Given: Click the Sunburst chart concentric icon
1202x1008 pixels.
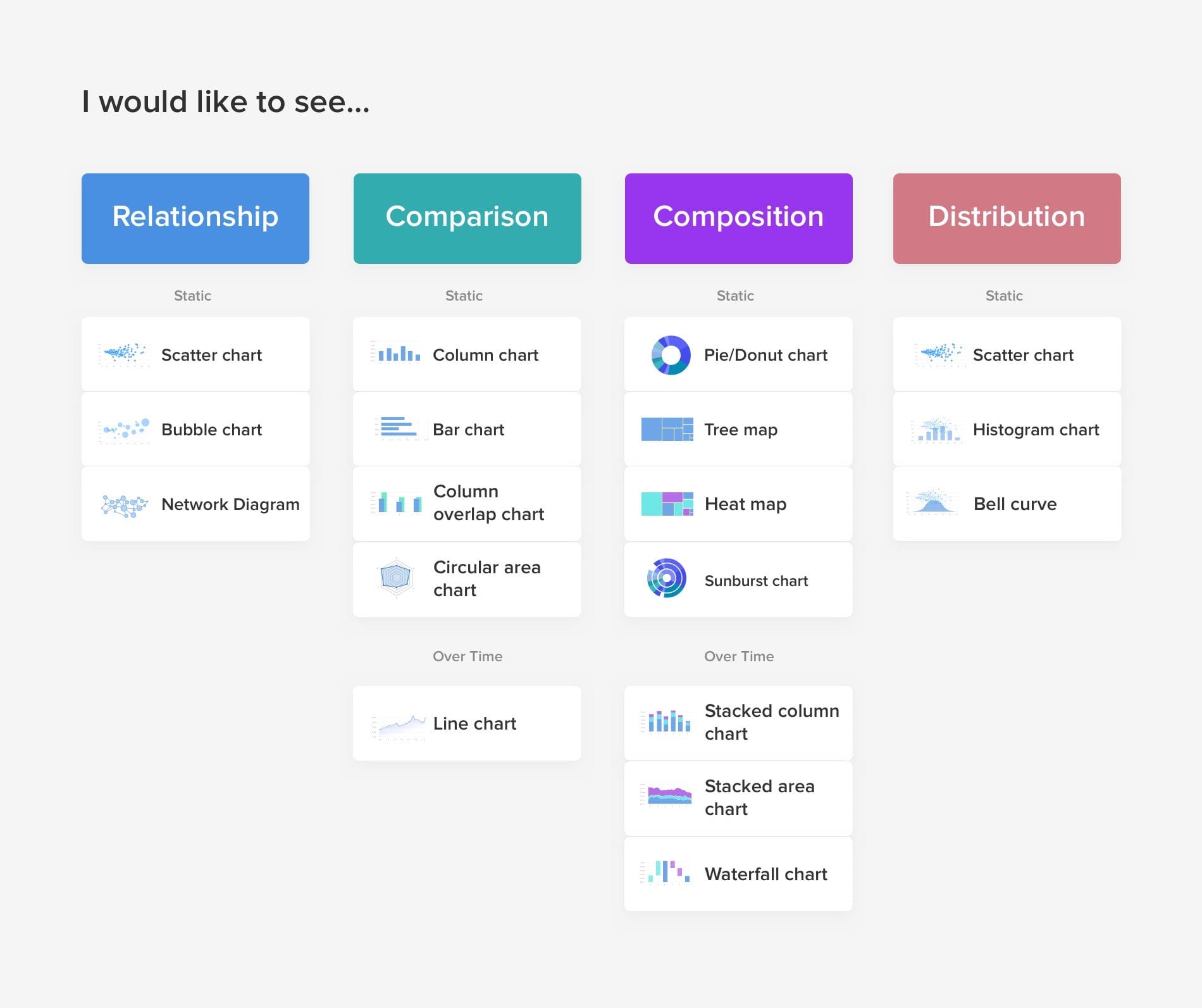Looking at the screenshot, I should click(667, 578).
